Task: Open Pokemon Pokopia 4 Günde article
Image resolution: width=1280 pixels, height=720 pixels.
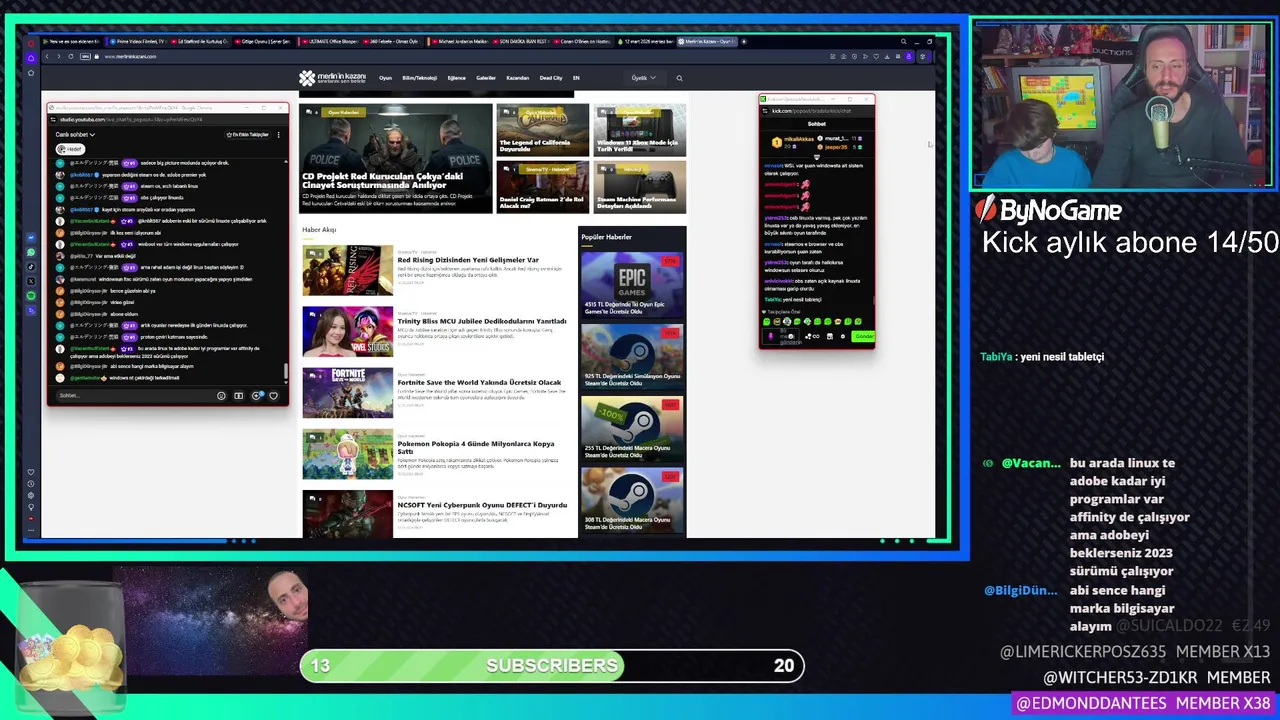Action: tap(475, 447)
